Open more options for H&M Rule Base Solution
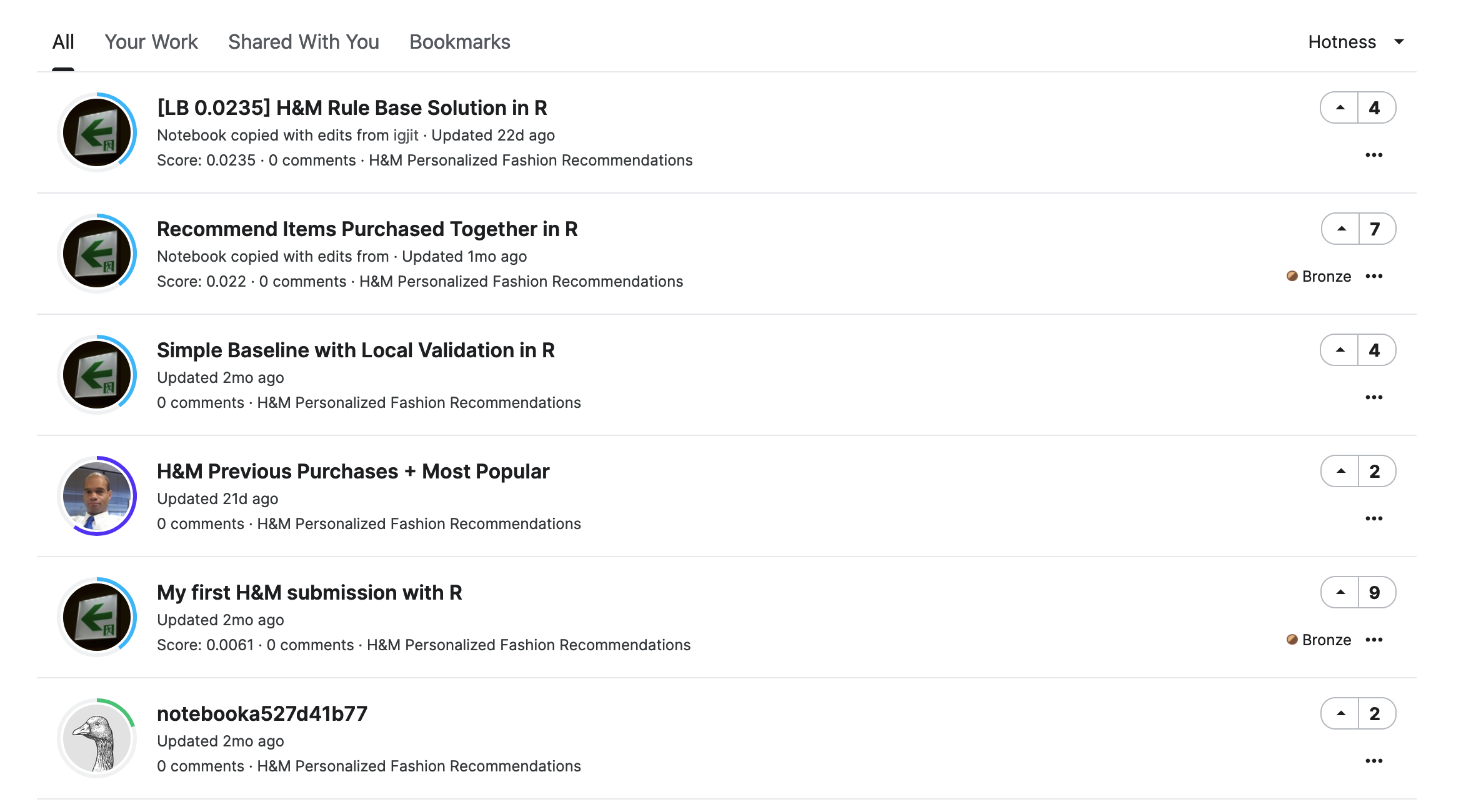The width and height of the screenshot is (1466, 812). 1374,155
